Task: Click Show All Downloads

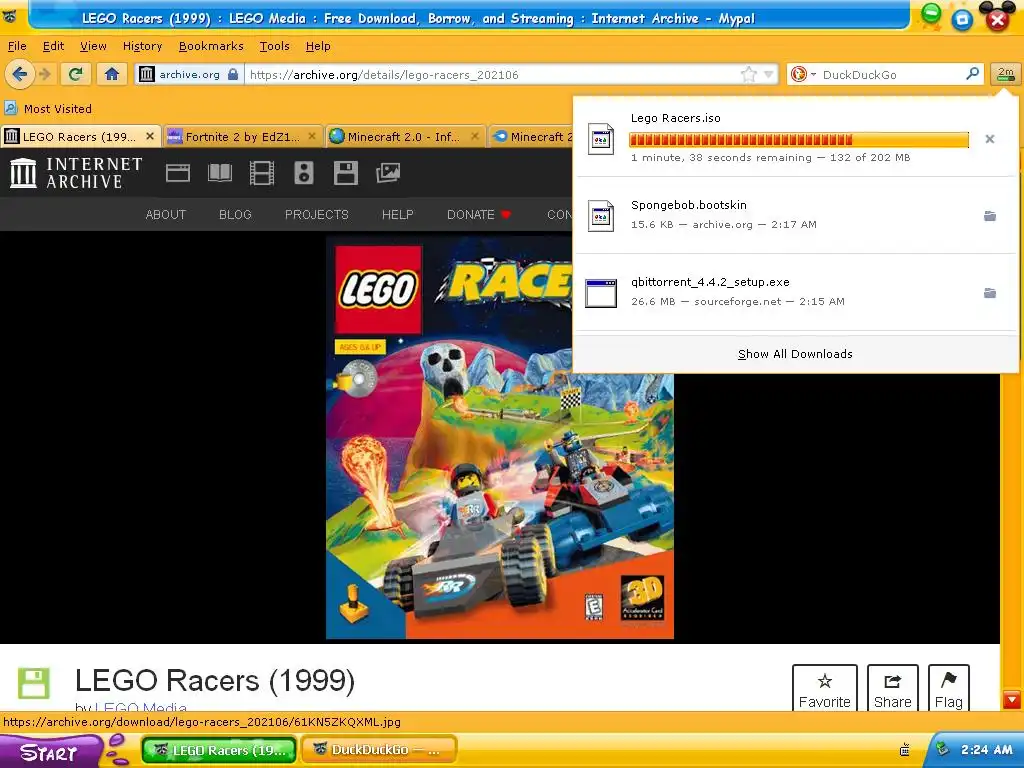Action: click(x=795, y=354)
